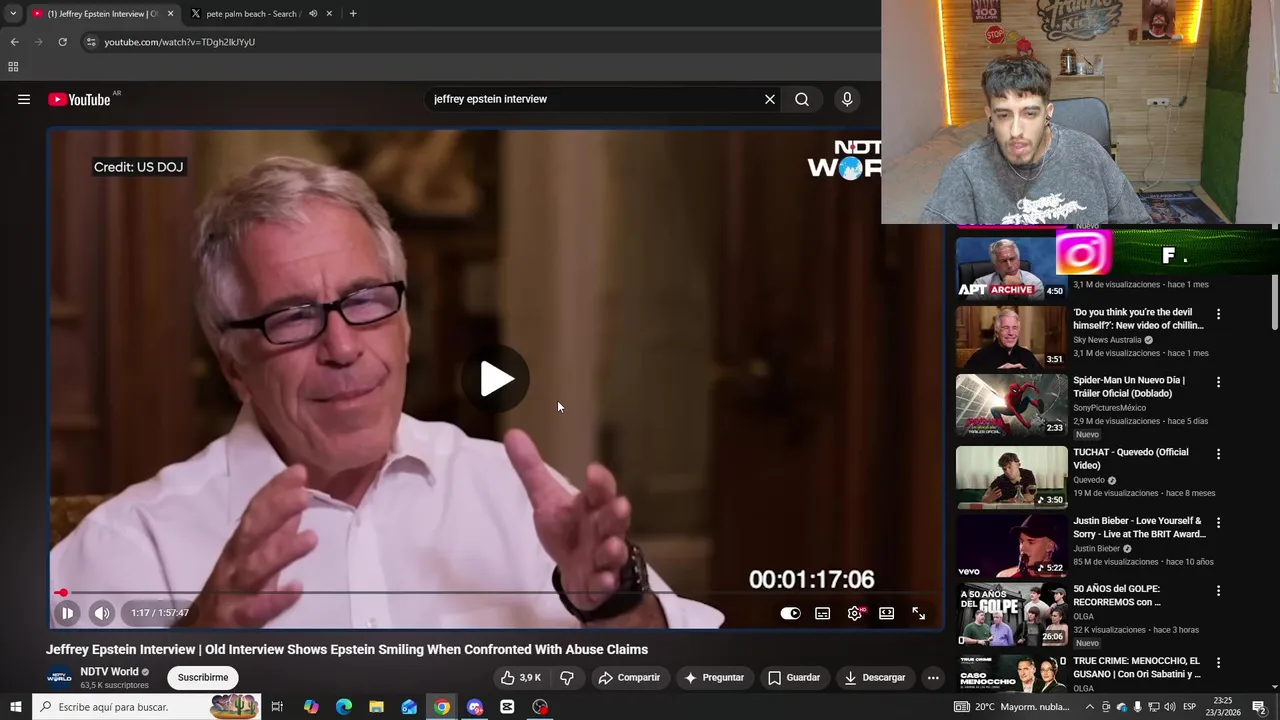Mute the audio indicator on the second tab

(313, 14)
